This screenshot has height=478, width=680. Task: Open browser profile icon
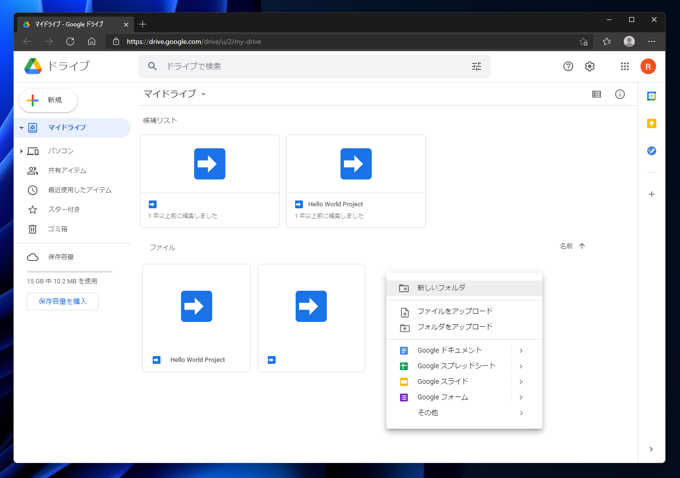pos(629,41)
